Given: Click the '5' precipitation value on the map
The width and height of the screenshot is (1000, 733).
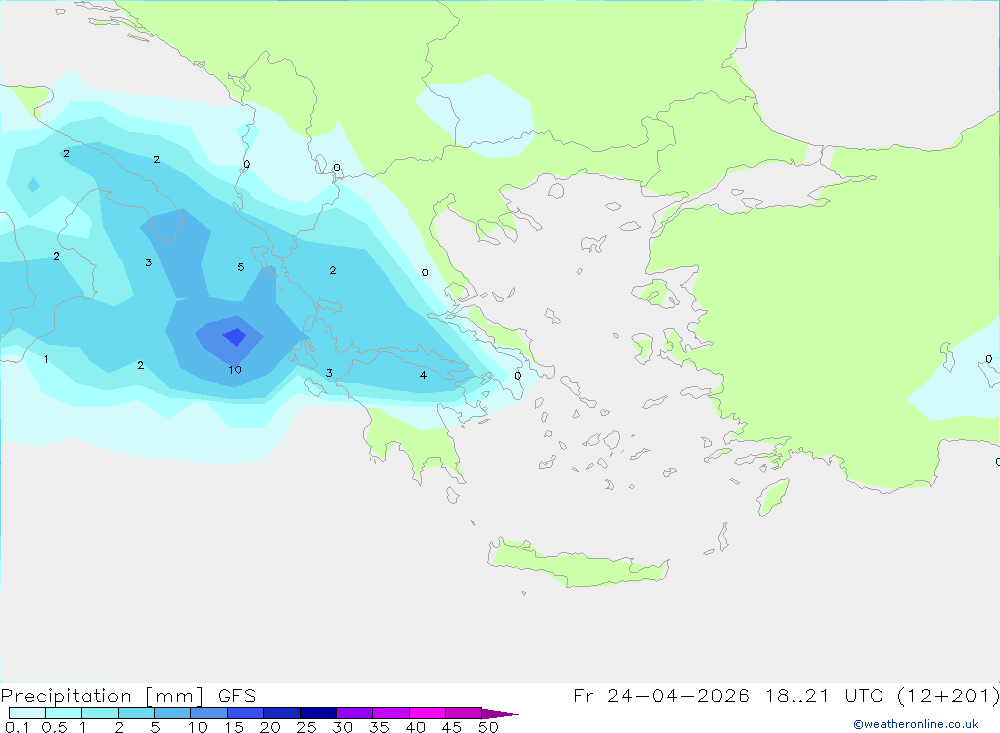Looking at the screenshot, I should coord(240,267).
